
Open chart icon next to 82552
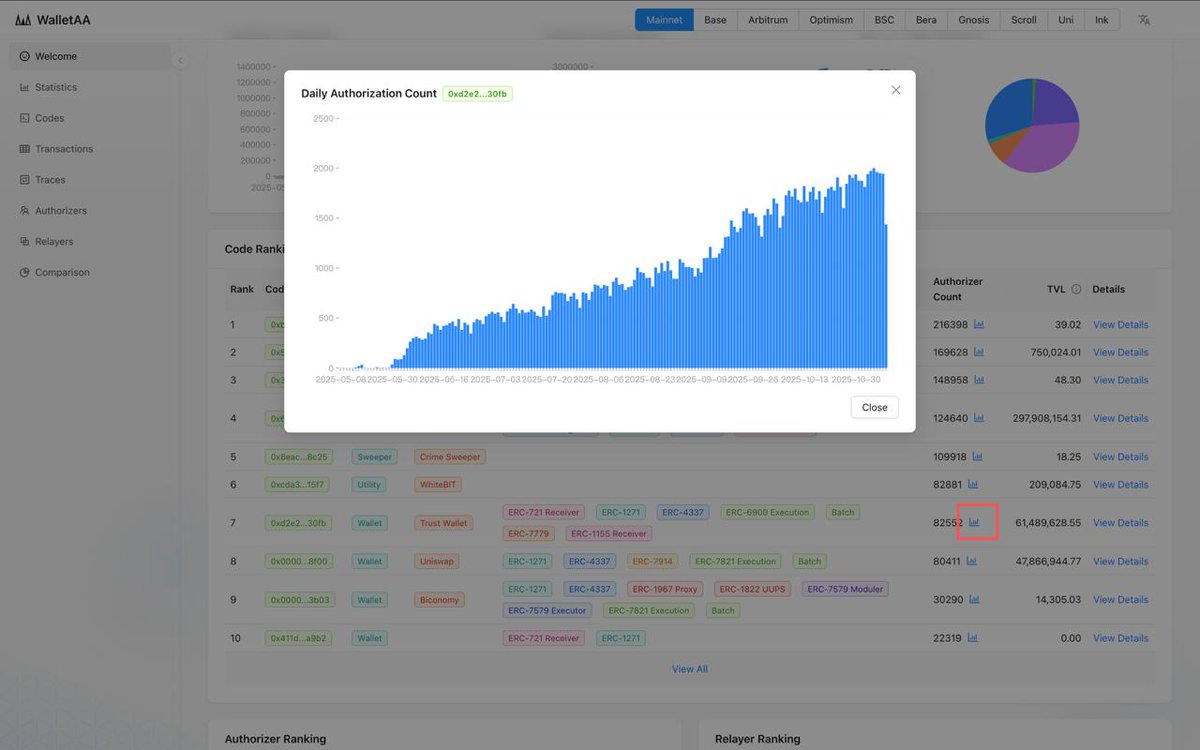click(974, 522)
